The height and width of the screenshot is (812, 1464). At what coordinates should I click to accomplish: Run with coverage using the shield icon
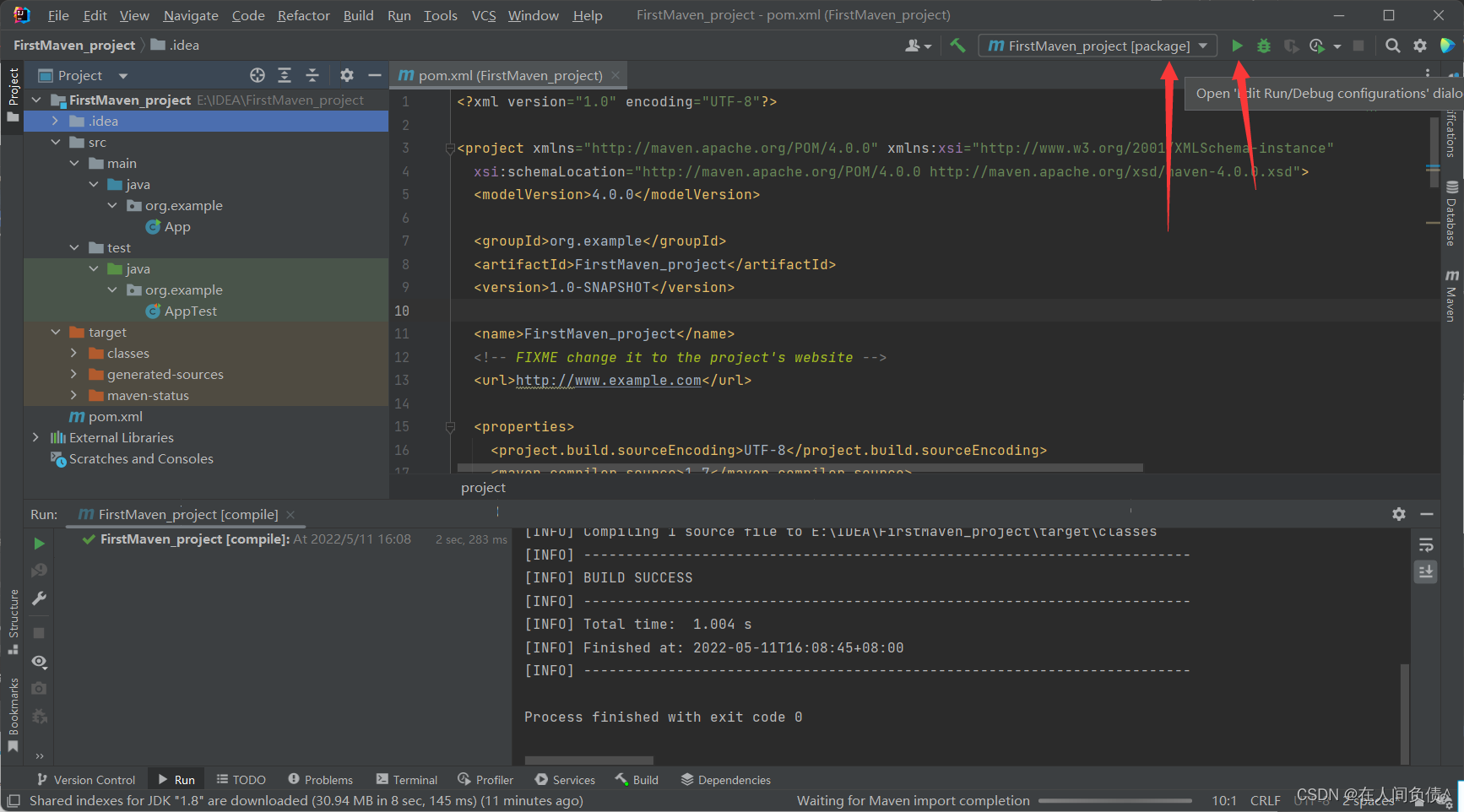1291,46
